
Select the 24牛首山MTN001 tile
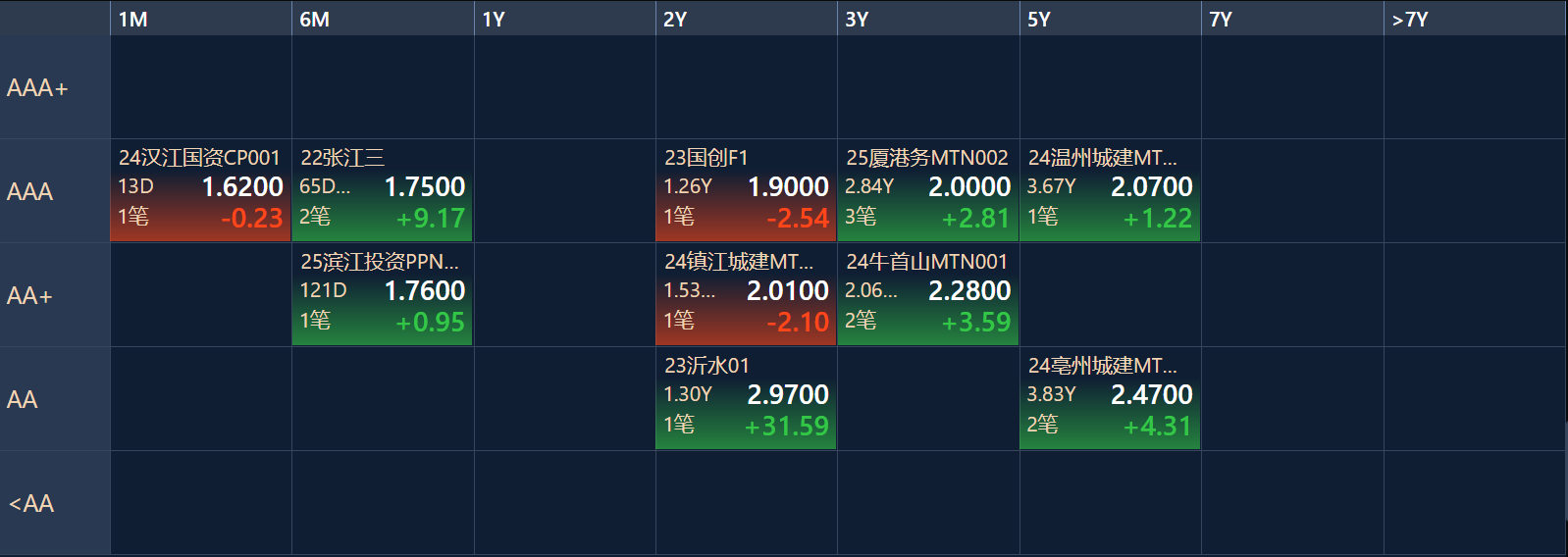[x=928, y=294]
